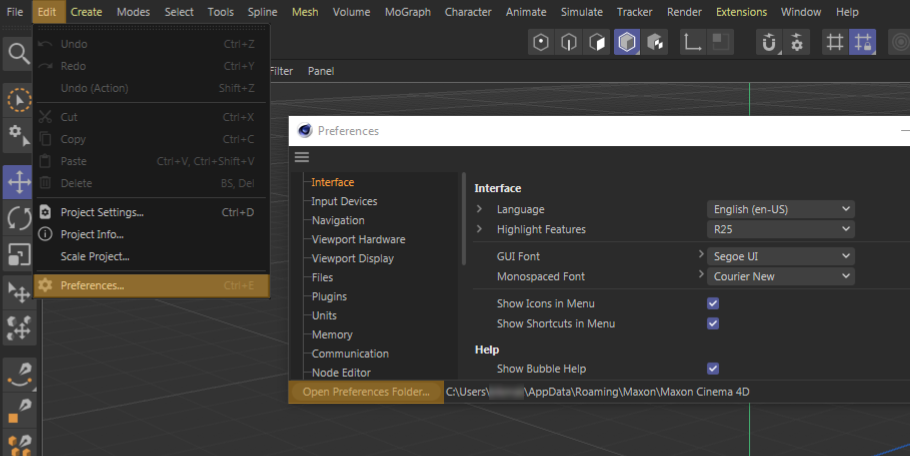910x456 pixels.
Task: Open the Animate menu
Action: tap(526, 12)
